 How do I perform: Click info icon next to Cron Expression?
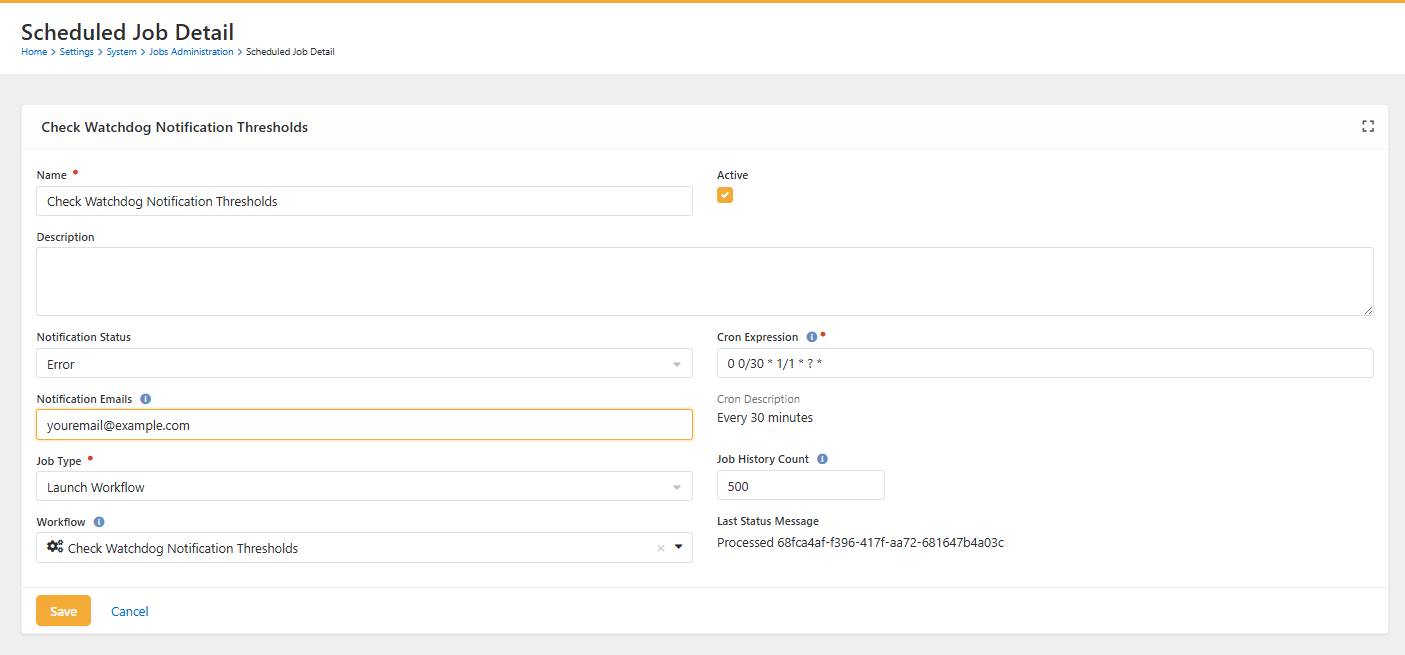click(x=812, y=337)
